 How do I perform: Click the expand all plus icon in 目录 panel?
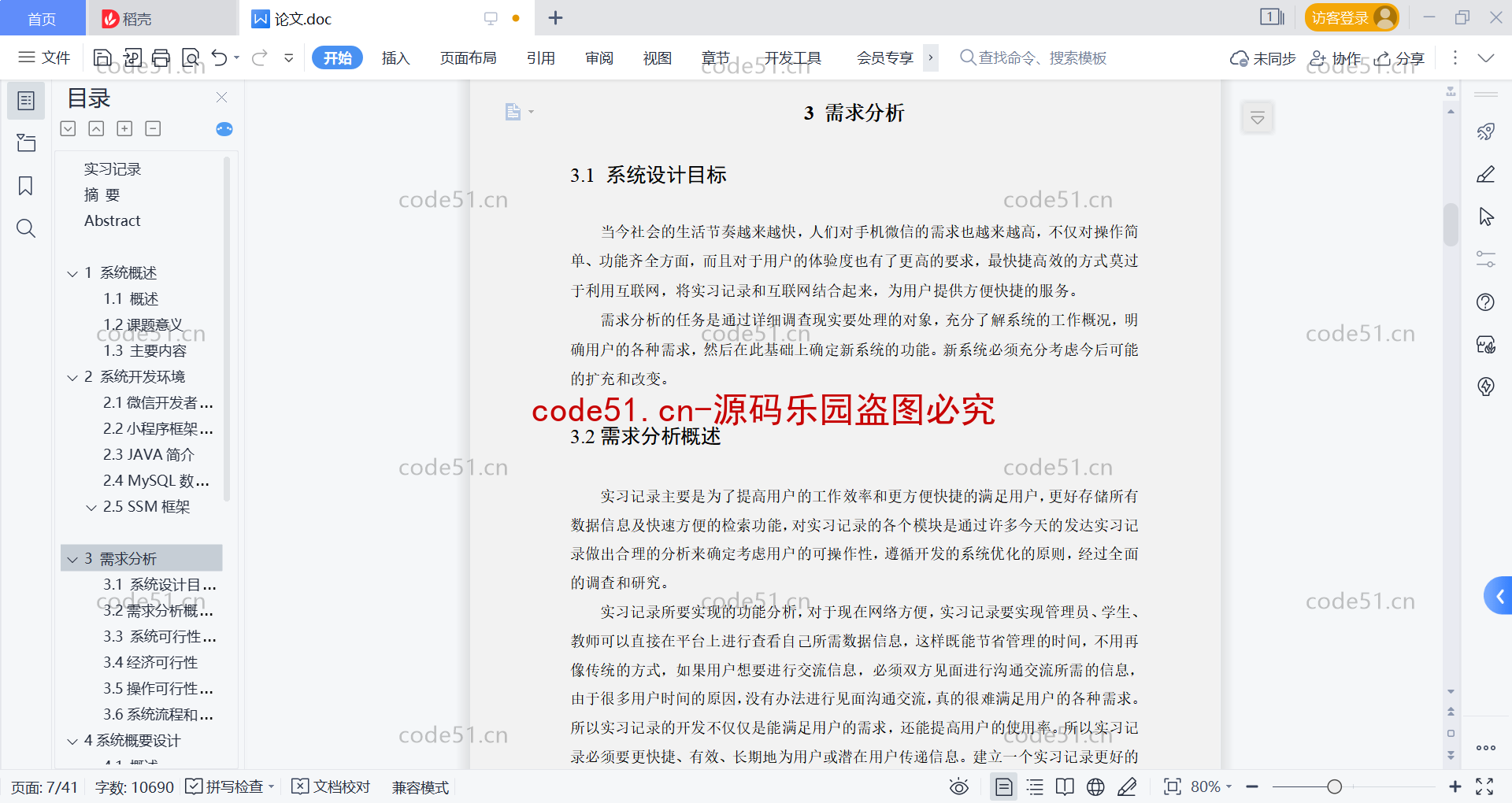pos(124,128)
